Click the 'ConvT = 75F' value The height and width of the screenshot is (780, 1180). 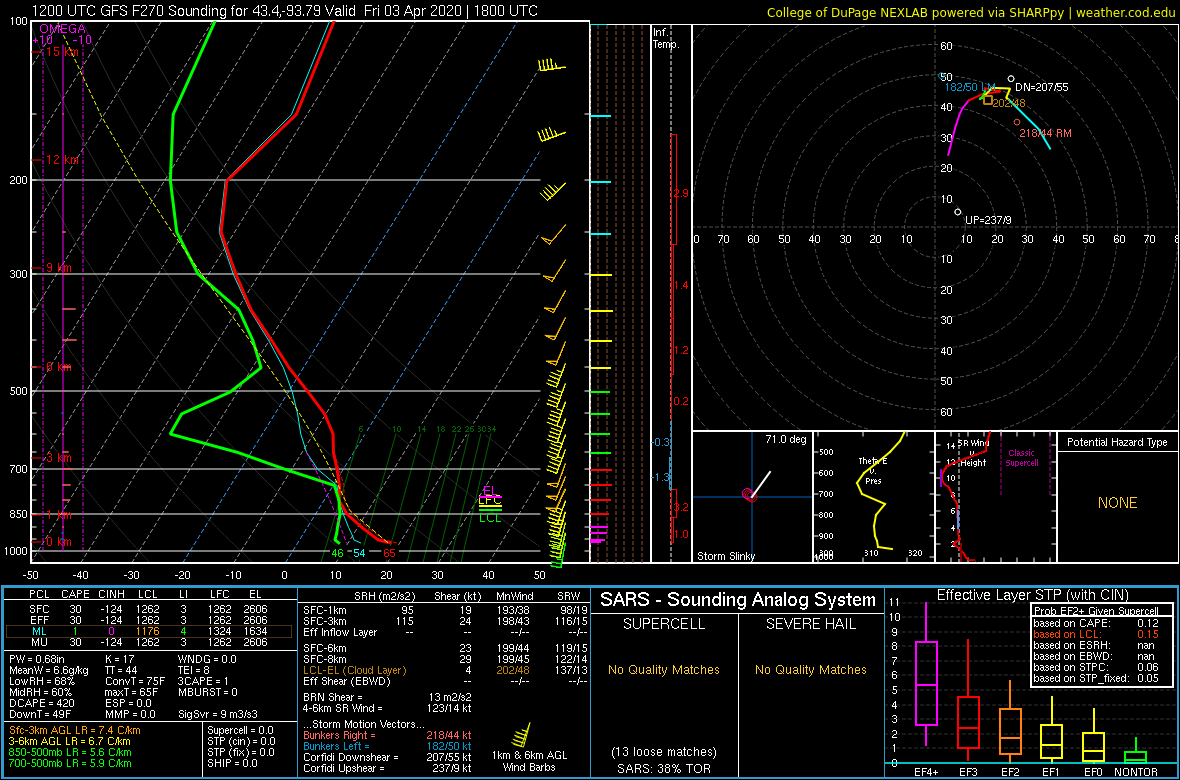[137, 681]
